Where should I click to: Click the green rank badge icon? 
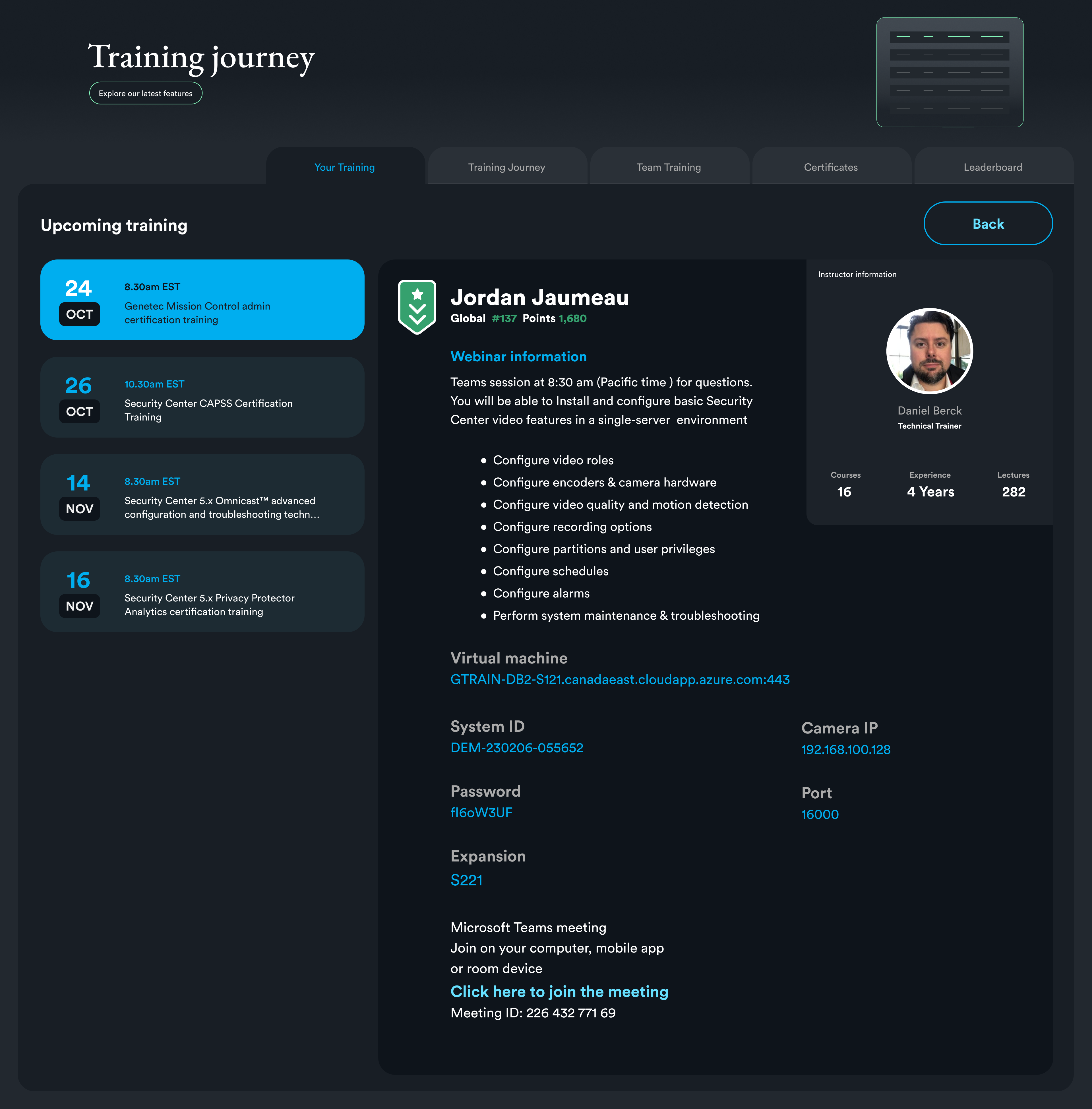pos(417,307)
